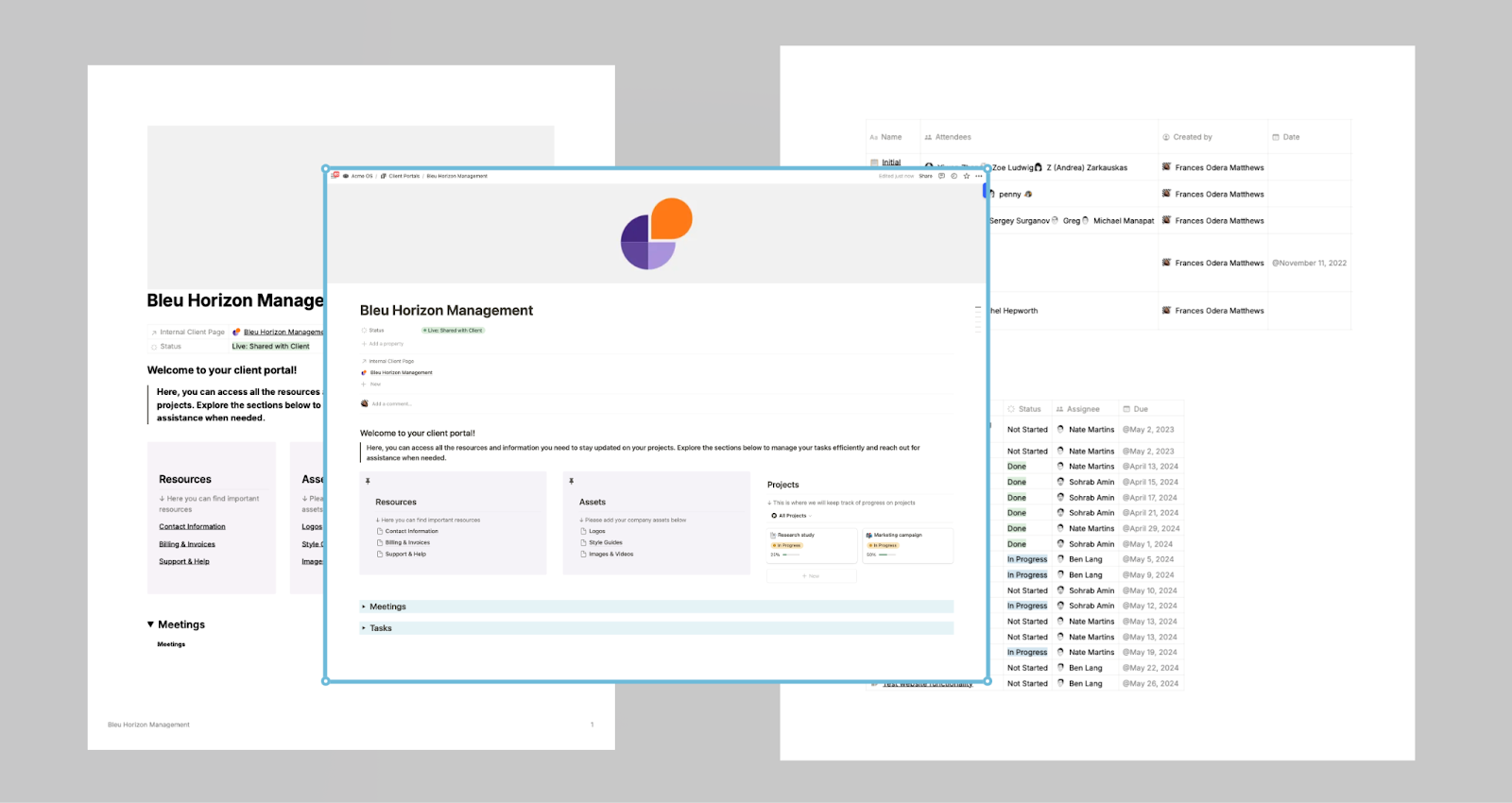1512x803 pixels.
Task: Open Client Portals in the breadcrumb
Action: point(404,176)
